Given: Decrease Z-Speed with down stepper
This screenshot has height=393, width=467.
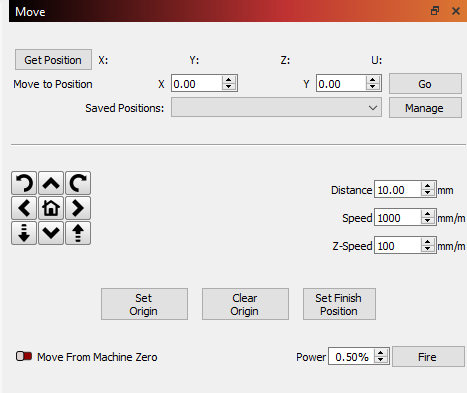Looking at the screenshot, I should coord(428,249).
